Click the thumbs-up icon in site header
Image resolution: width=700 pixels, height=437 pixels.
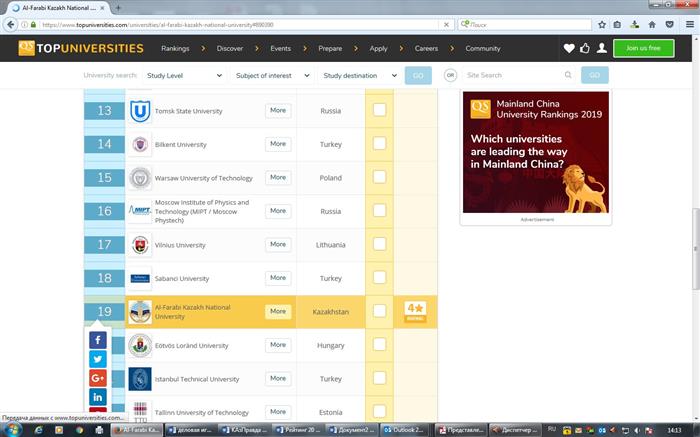585,48
